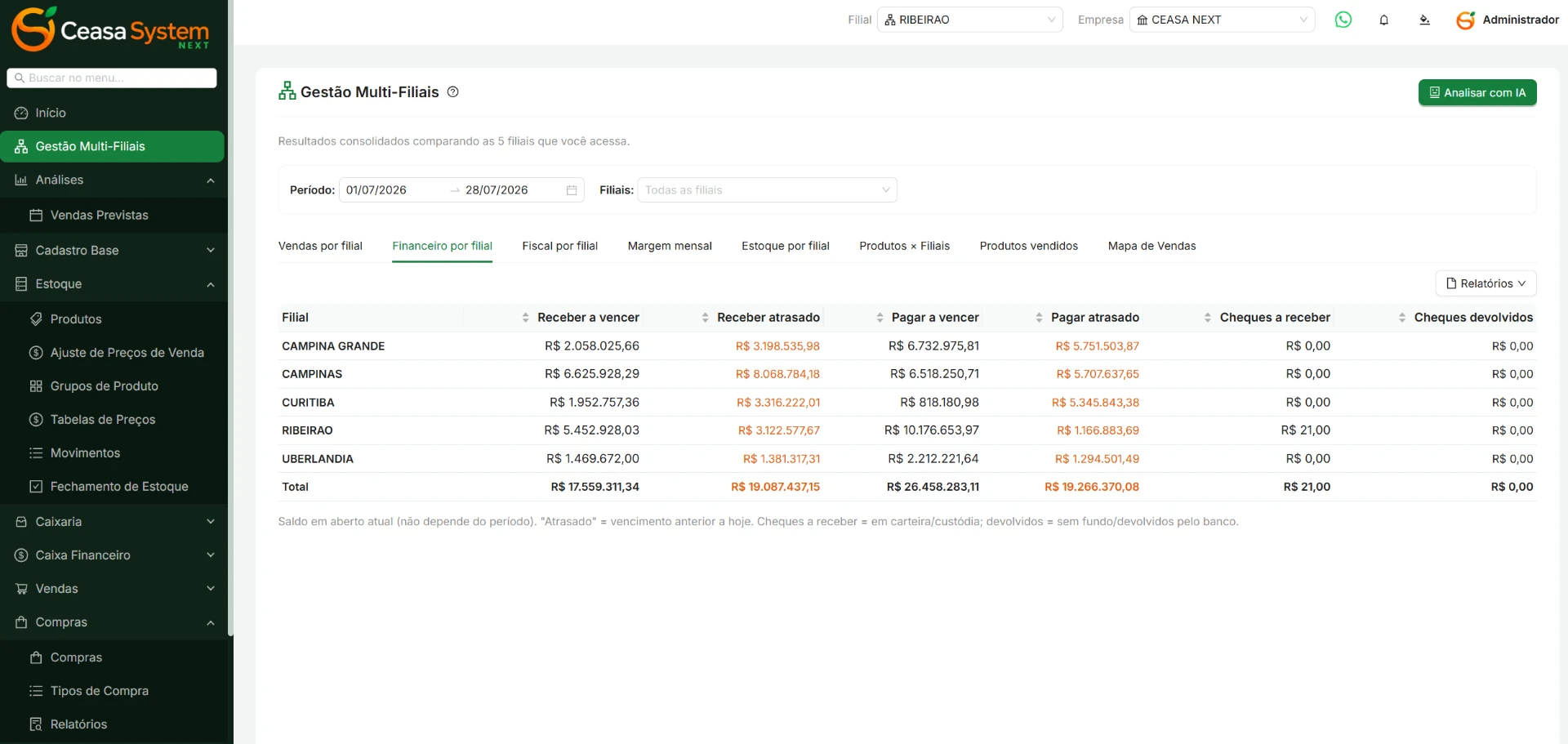Open the Empresa CEASA NEXT dropdown

click(1223, 20)
